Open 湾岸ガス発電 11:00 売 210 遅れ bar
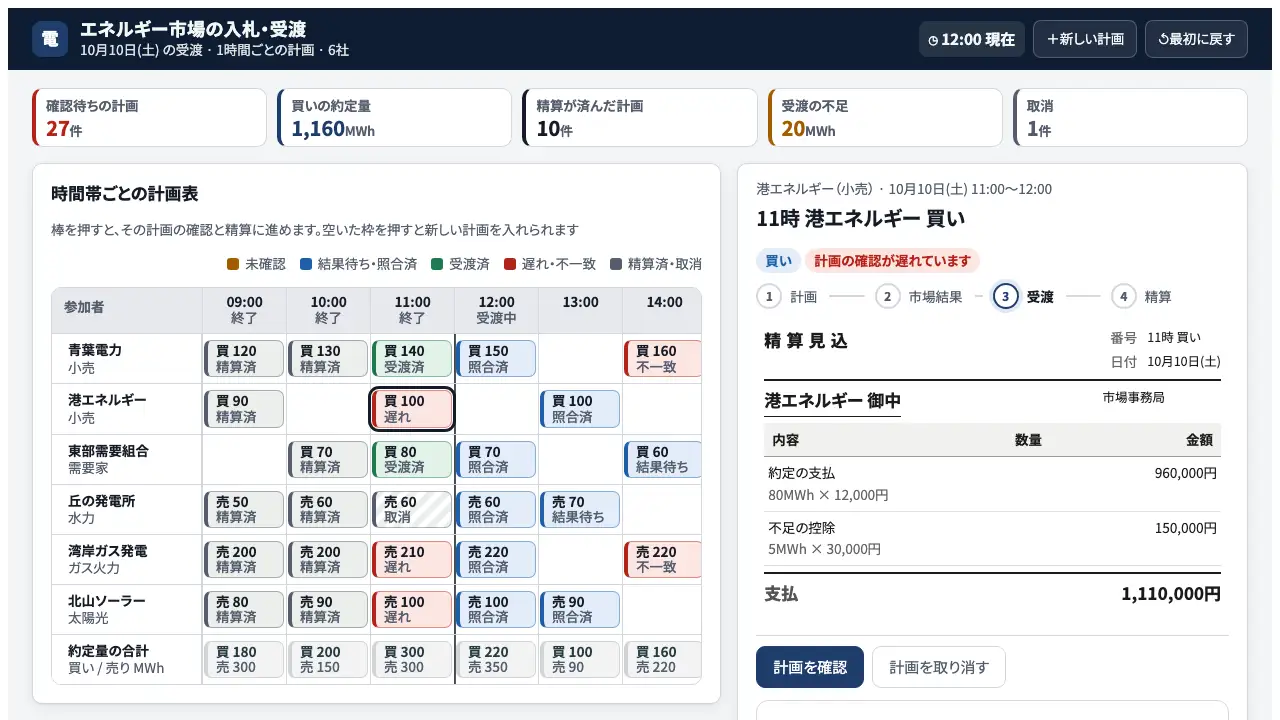Viewport: 1280px width, 720px height. pyautogui.click(x=412, y=559)
